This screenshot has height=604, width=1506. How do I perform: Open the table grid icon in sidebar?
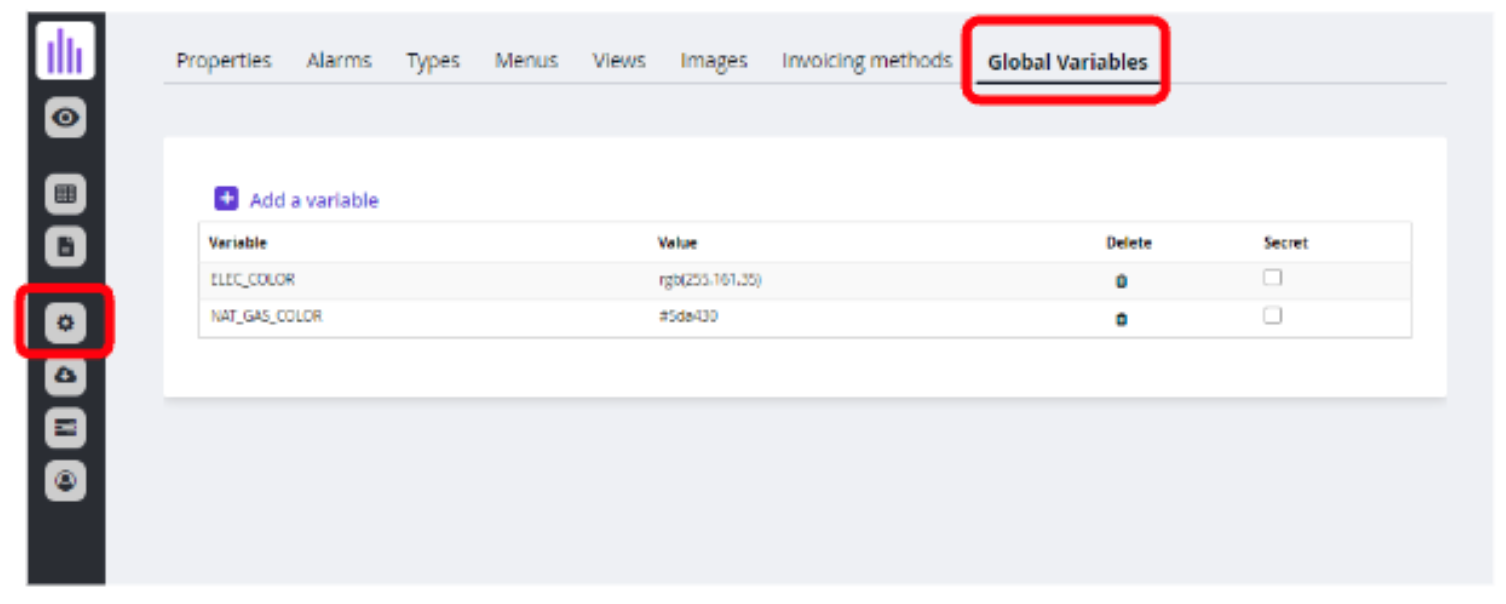point(66,195)
